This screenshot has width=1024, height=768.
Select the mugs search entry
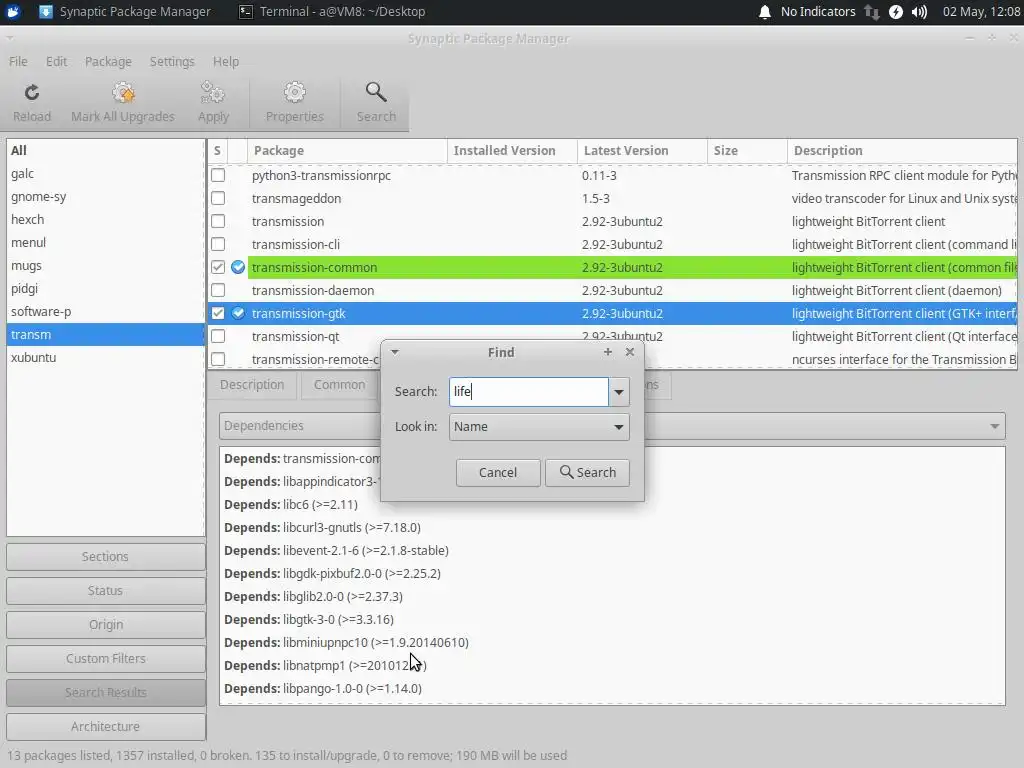click(x=105, y=265)
